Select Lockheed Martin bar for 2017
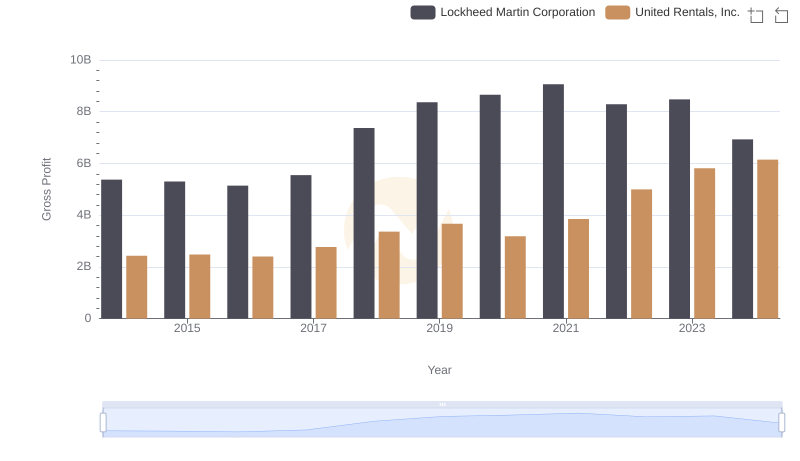 tap(301, 247)
